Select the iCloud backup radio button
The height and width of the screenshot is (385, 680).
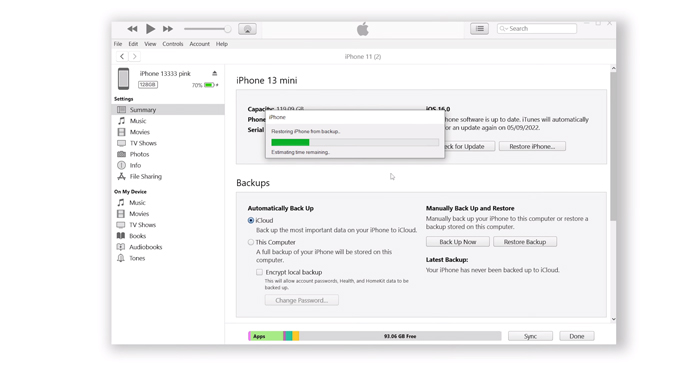(x=251, y=220)
